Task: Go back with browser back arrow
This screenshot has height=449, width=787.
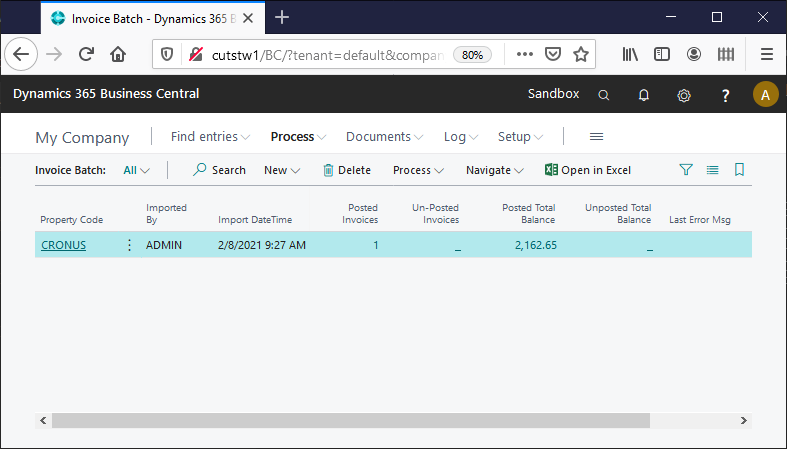Action: click(21, 54)
